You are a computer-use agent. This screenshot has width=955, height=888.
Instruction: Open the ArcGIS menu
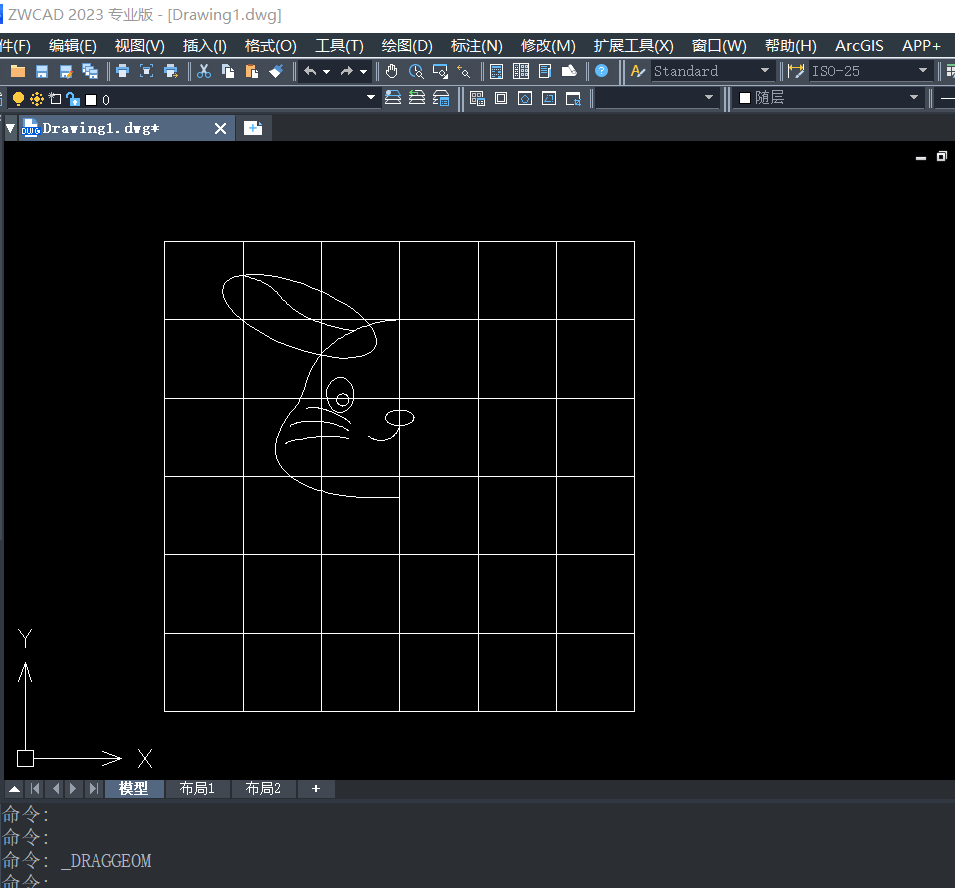[x=859, y=46]
